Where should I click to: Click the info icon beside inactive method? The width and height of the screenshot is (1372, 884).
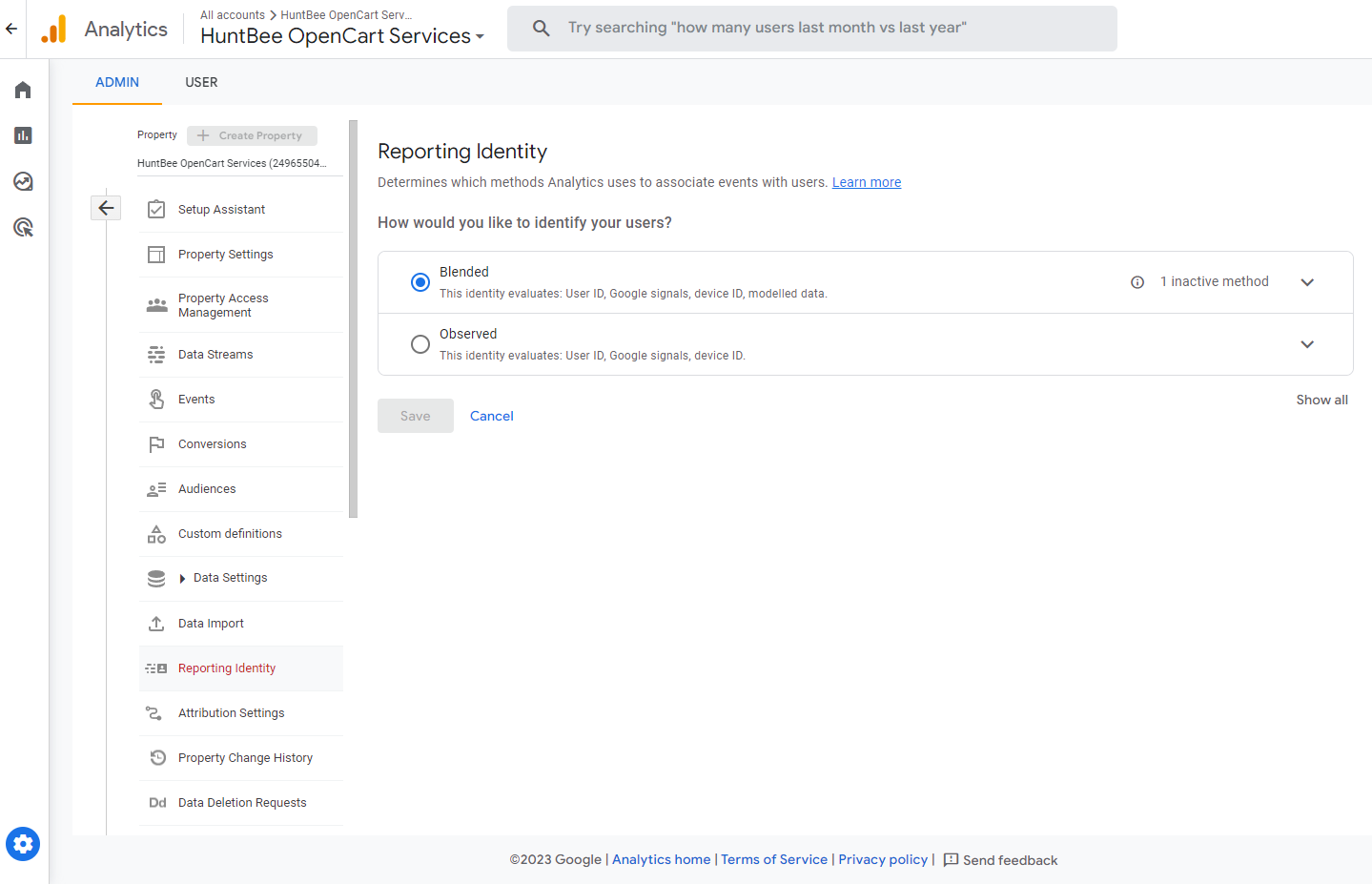tap(1137, 282)
